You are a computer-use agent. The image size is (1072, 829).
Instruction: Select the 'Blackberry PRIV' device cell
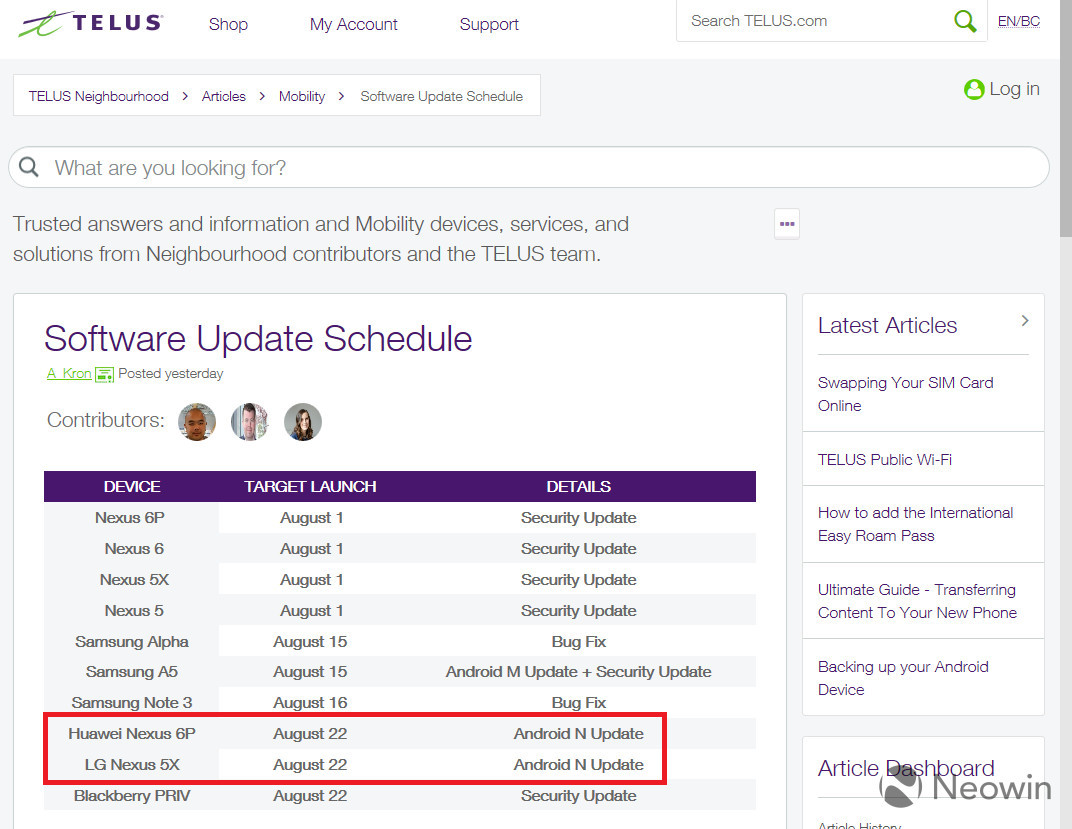(132, 796)
